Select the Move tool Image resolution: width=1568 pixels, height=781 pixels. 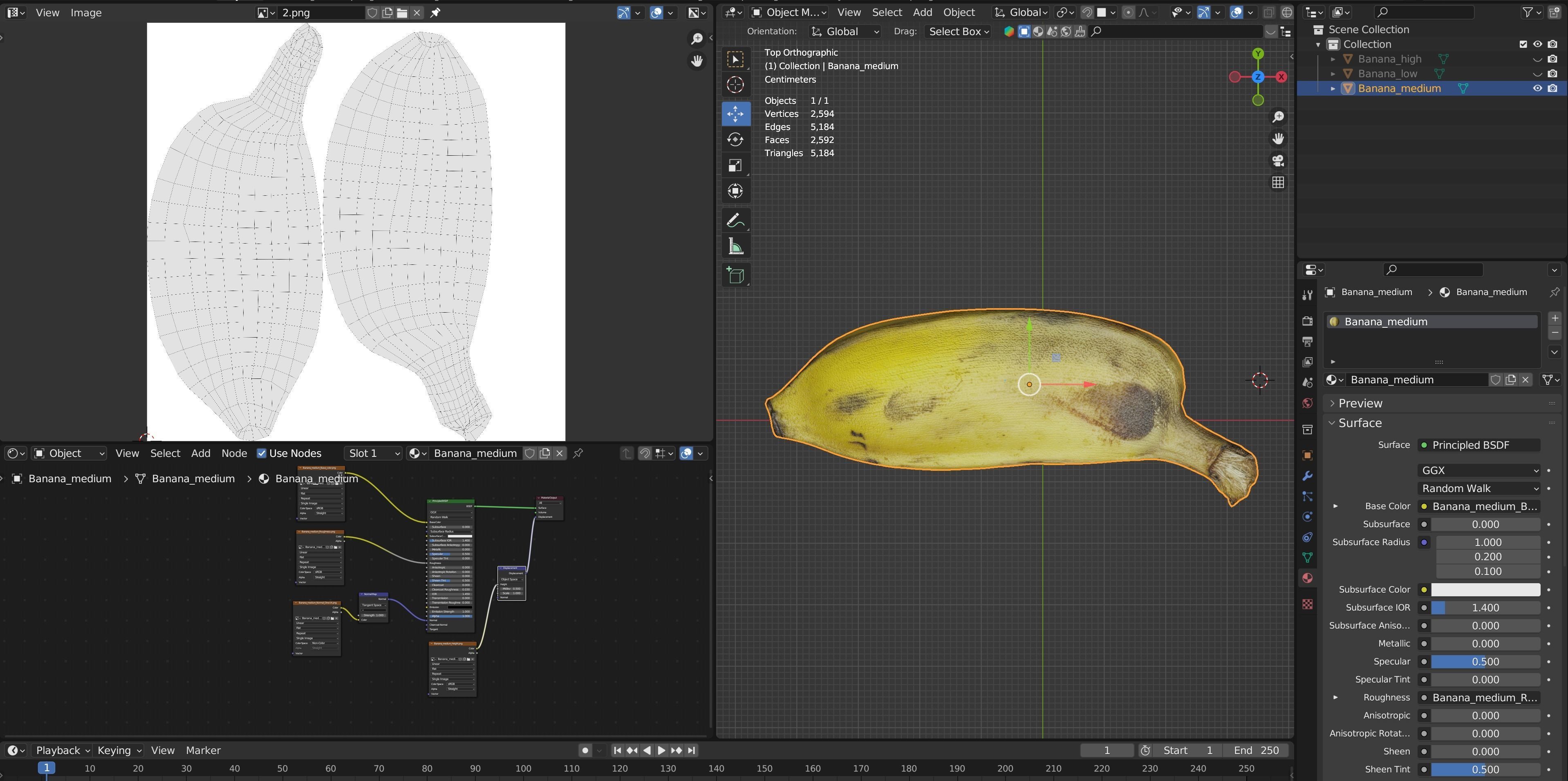tap(735, 114)
